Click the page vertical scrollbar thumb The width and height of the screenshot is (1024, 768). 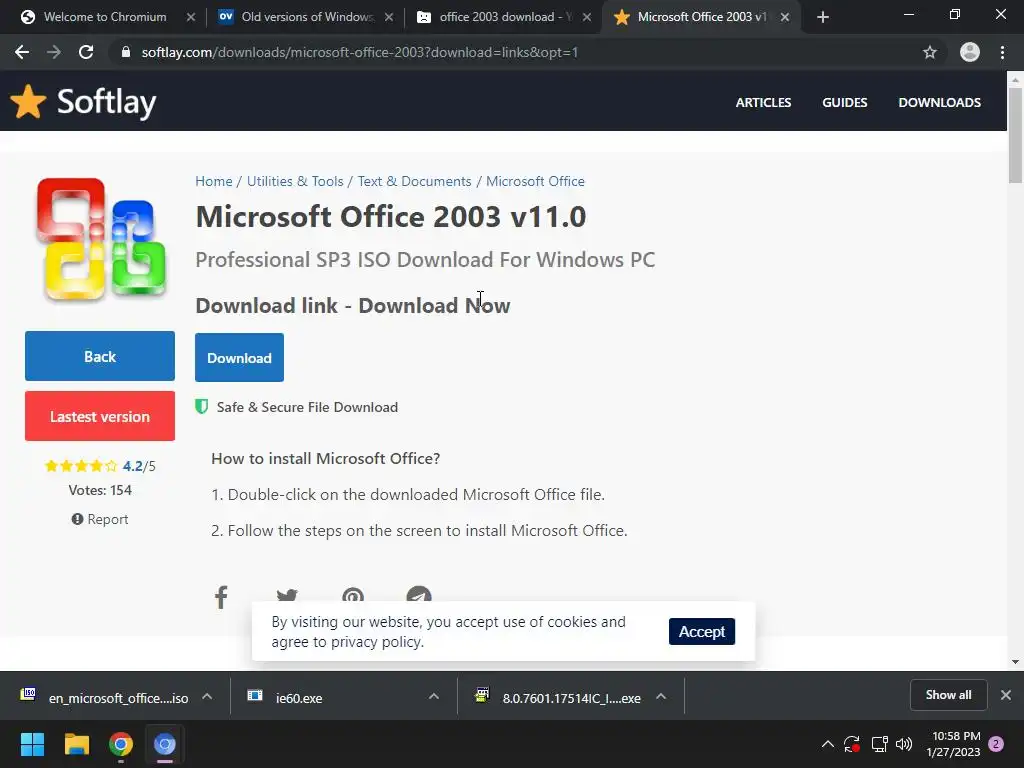coord(1015,135)
